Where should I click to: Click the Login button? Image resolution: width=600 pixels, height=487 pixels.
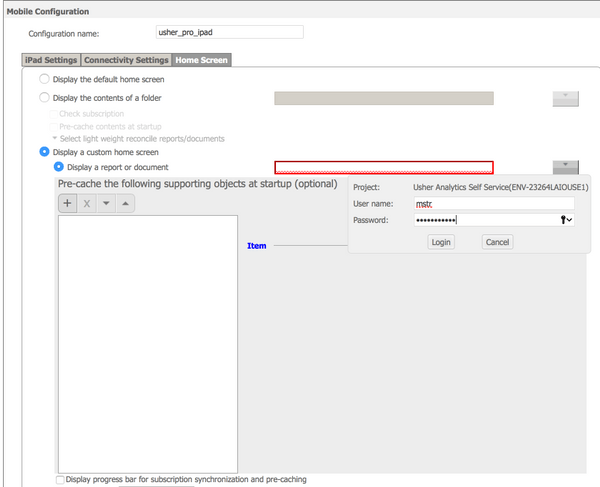click(441, 242)
